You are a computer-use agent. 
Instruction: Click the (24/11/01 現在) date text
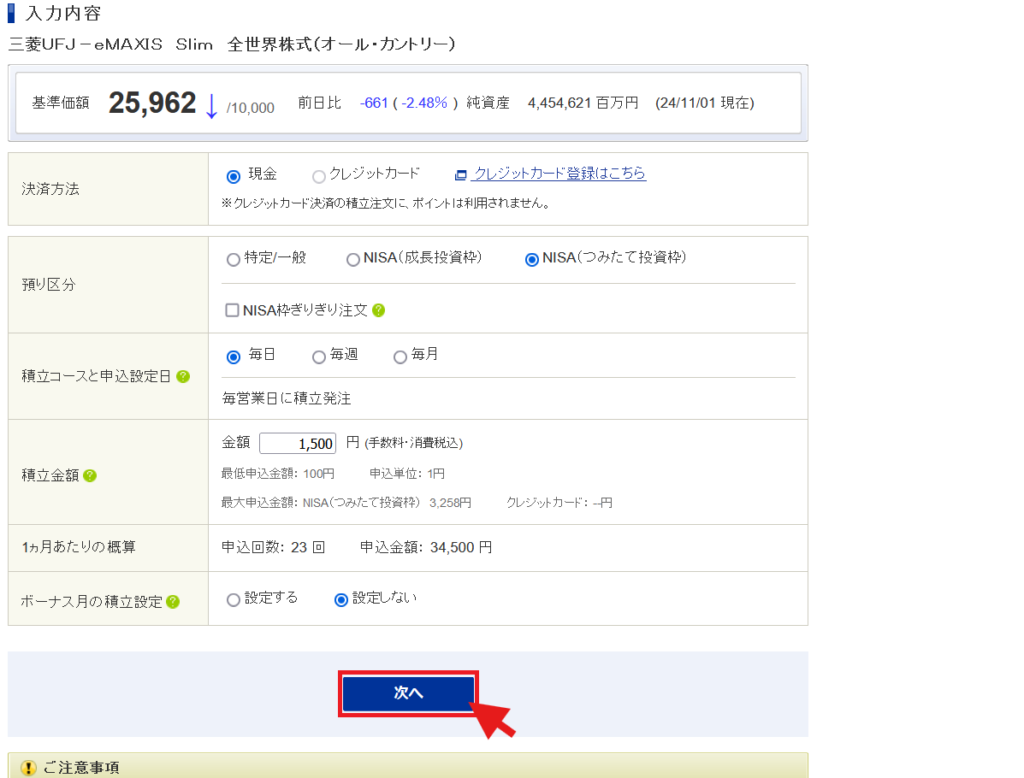(x=705, y=103)
